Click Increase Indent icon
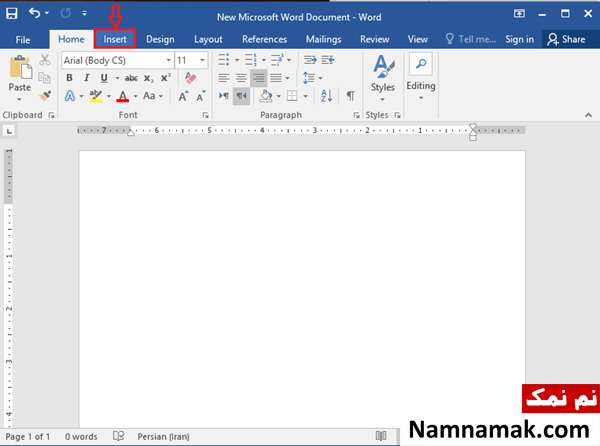Image resolution: width=600 pixels, height=446 pixels. click(x=328, y=60)
